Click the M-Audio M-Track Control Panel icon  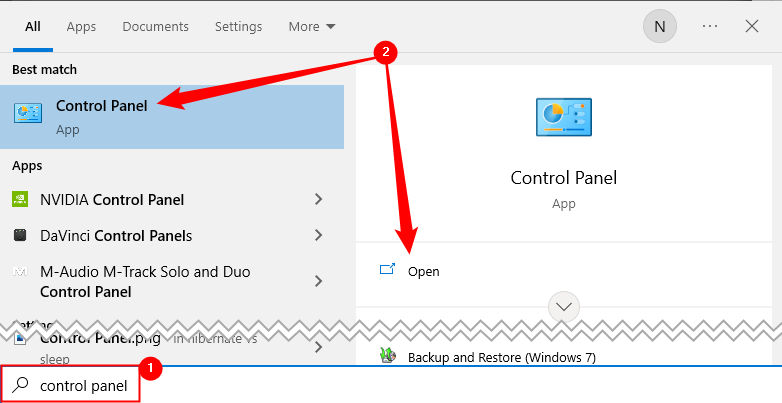[x=20, y=272]
